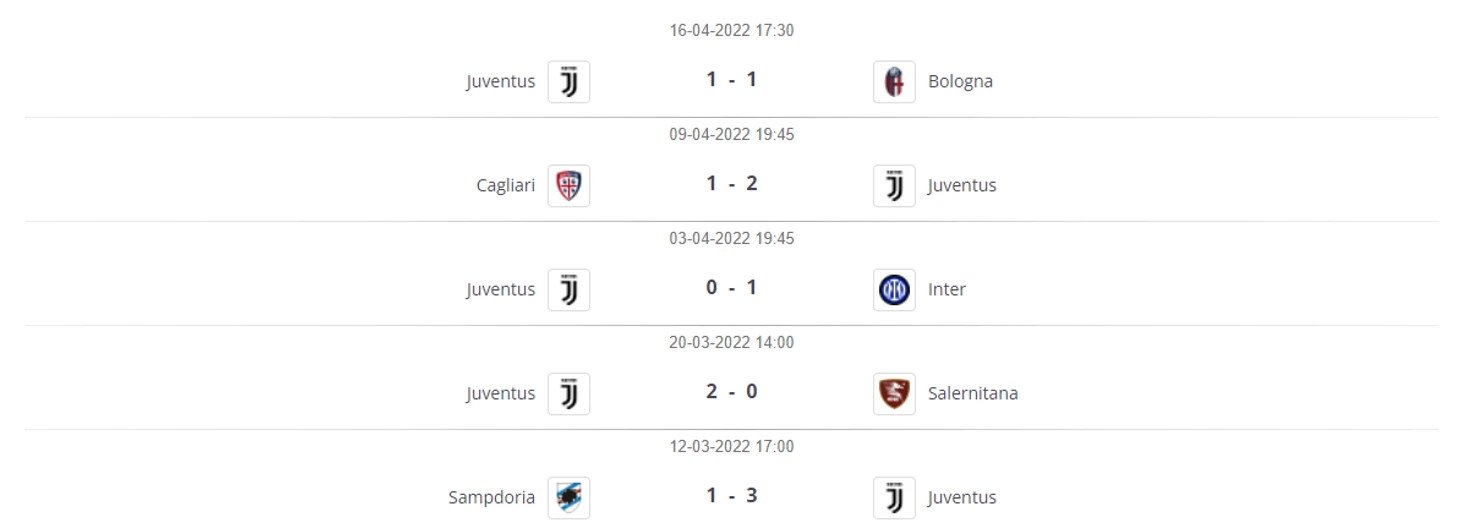Click Juventus logo in the Salernitana match row

point(569,394)
